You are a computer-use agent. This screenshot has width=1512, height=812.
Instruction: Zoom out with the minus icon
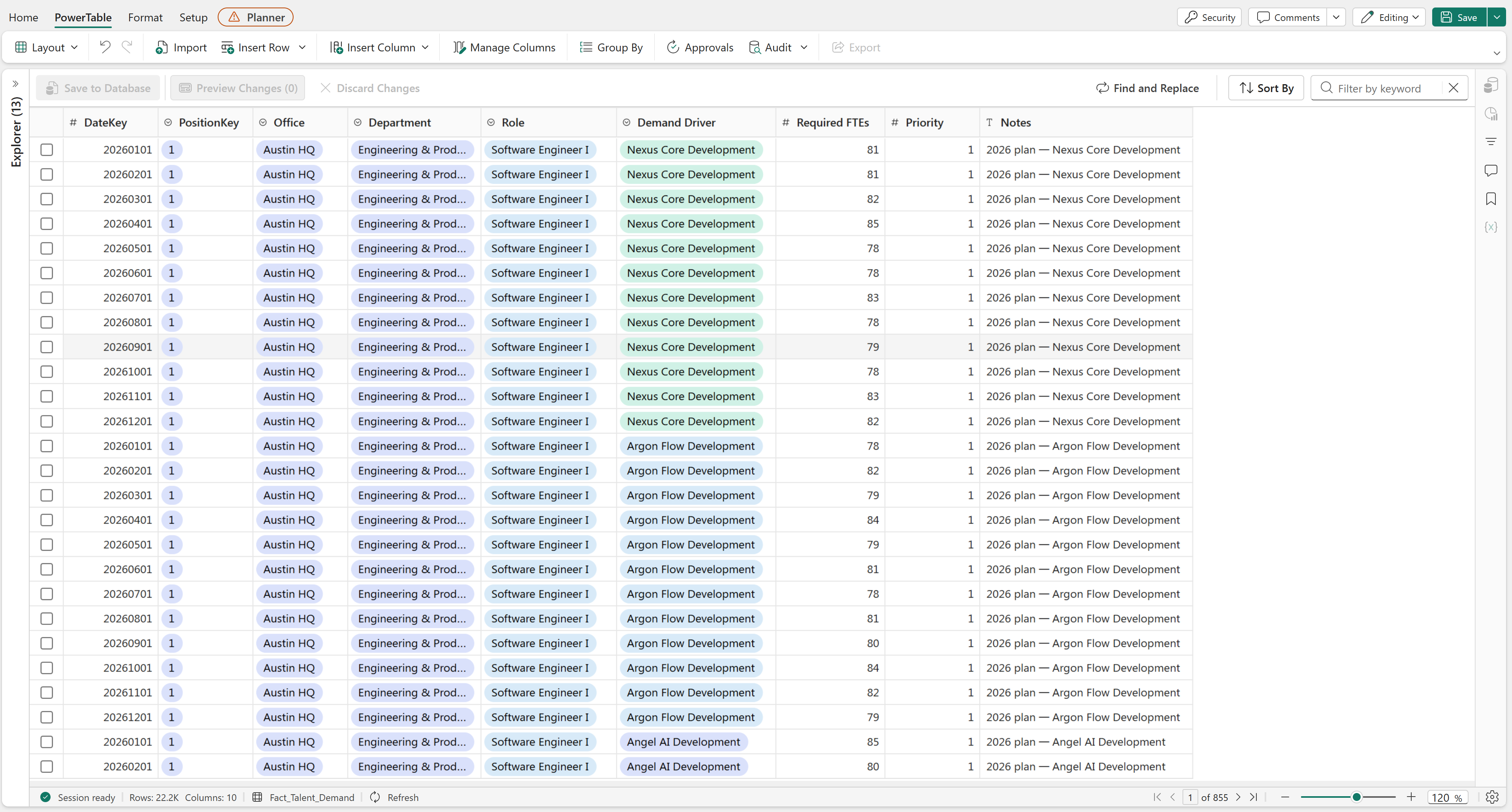point(1285,797)
